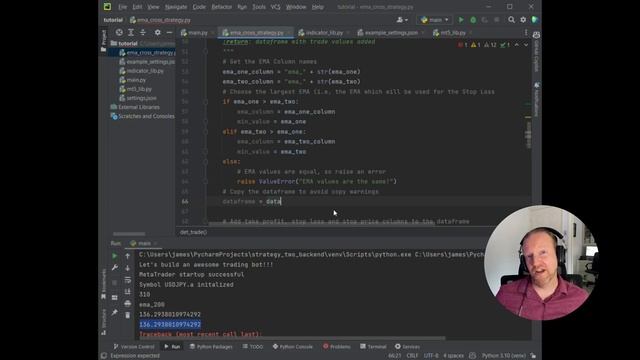Open editor tabs more-options icon
This screenshot has width=640, height=360.
pyautogui.click(x=526, y=32)
